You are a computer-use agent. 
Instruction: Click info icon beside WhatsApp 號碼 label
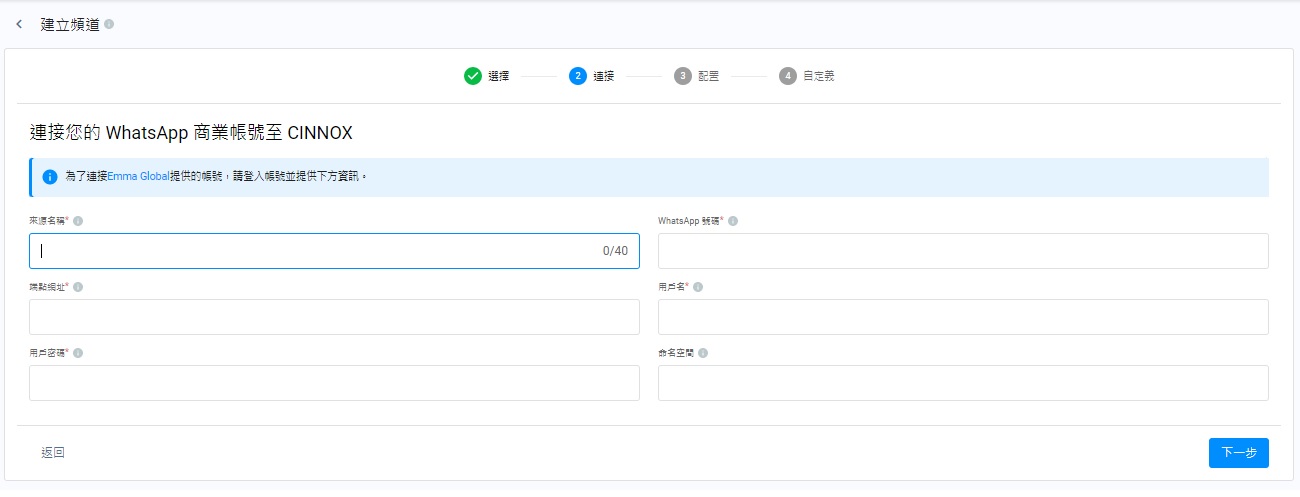pyautogui.click(x=733, y=221)
